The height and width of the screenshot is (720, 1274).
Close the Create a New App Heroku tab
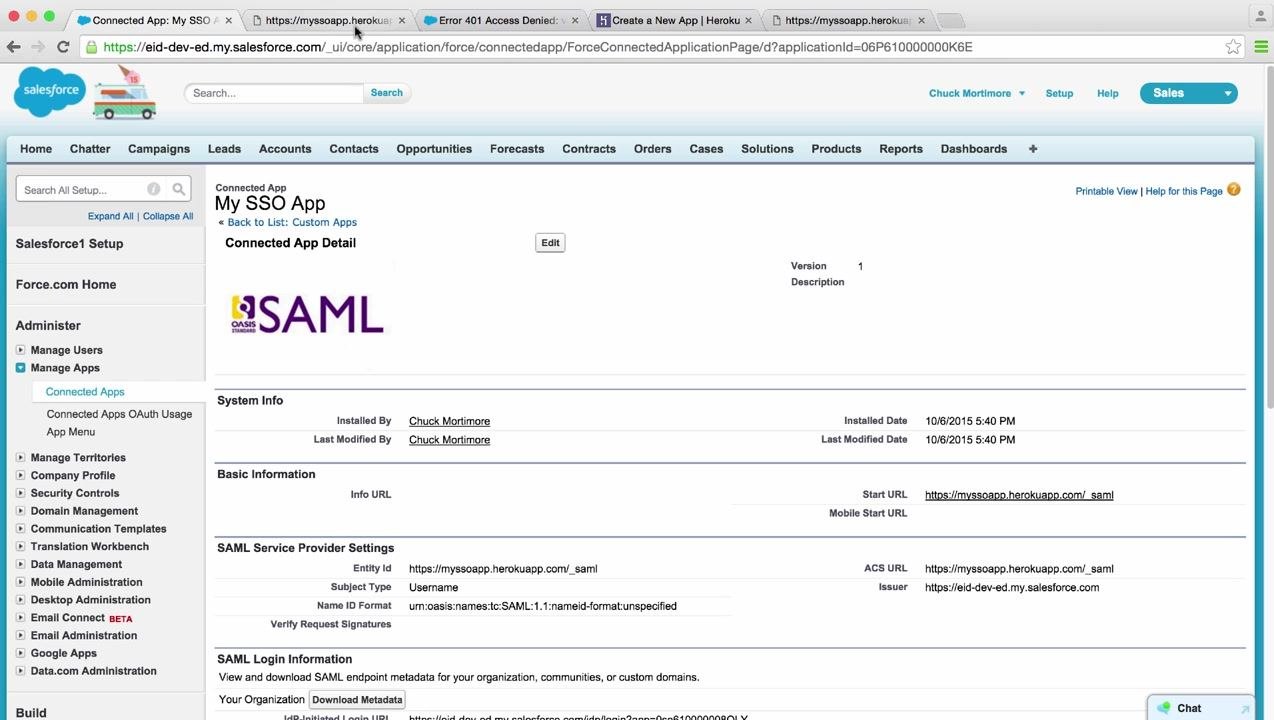[748, 20]
